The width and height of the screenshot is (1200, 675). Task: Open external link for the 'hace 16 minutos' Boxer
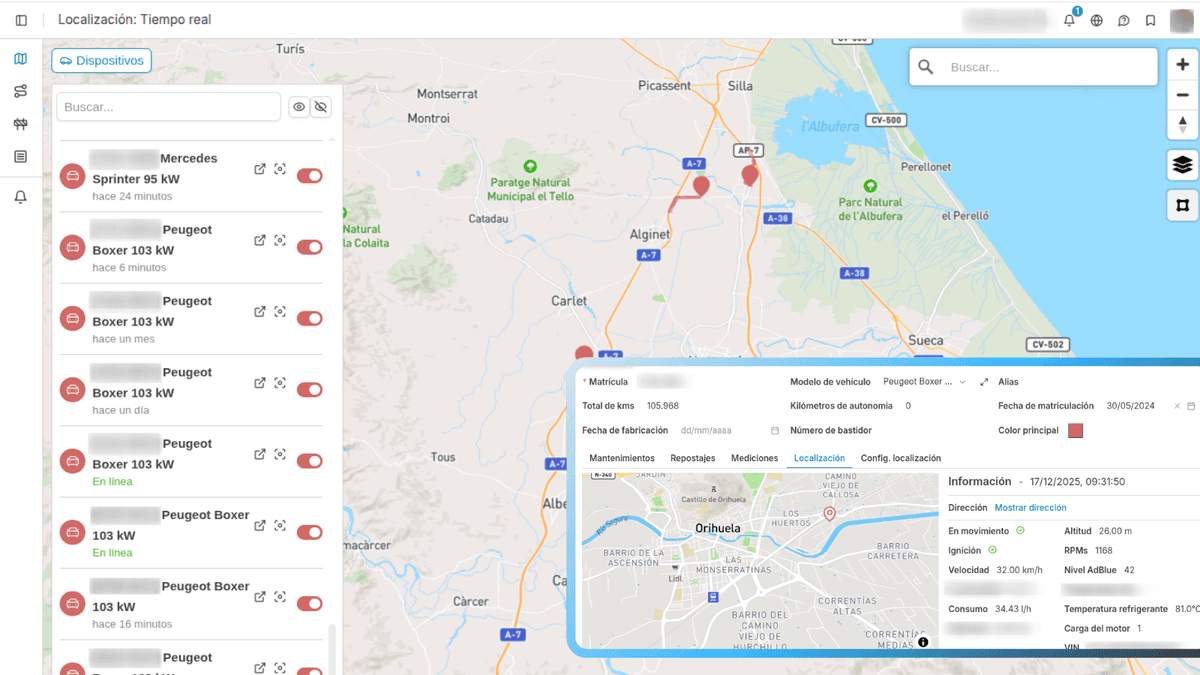(x=260, y=597)
